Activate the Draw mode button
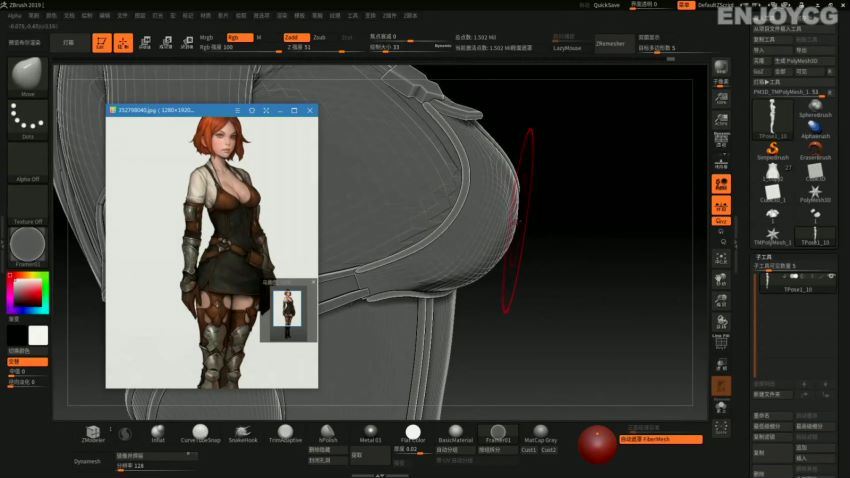 point(123,42)
